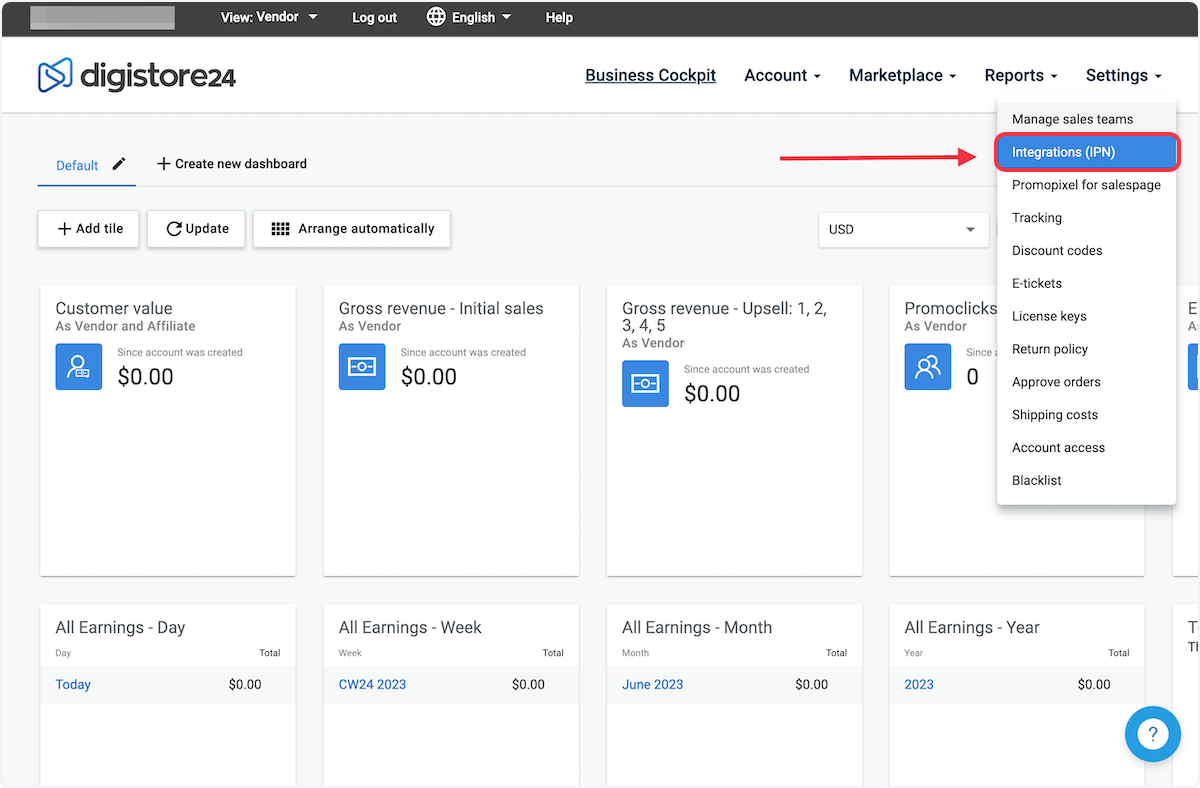This screenshot has width=1200, height=788.
Task: Open Shipping costs entry
Action: pyautogui.click(x=1086, y=415)
